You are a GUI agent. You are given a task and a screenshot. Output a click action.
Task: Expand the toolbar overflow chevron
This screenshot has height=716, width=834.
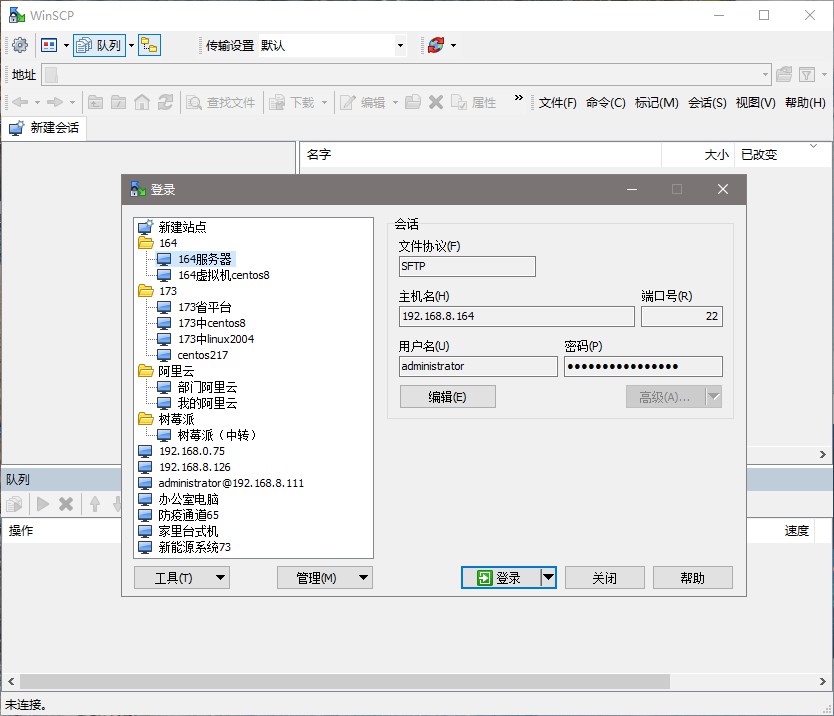coord(519,98)
